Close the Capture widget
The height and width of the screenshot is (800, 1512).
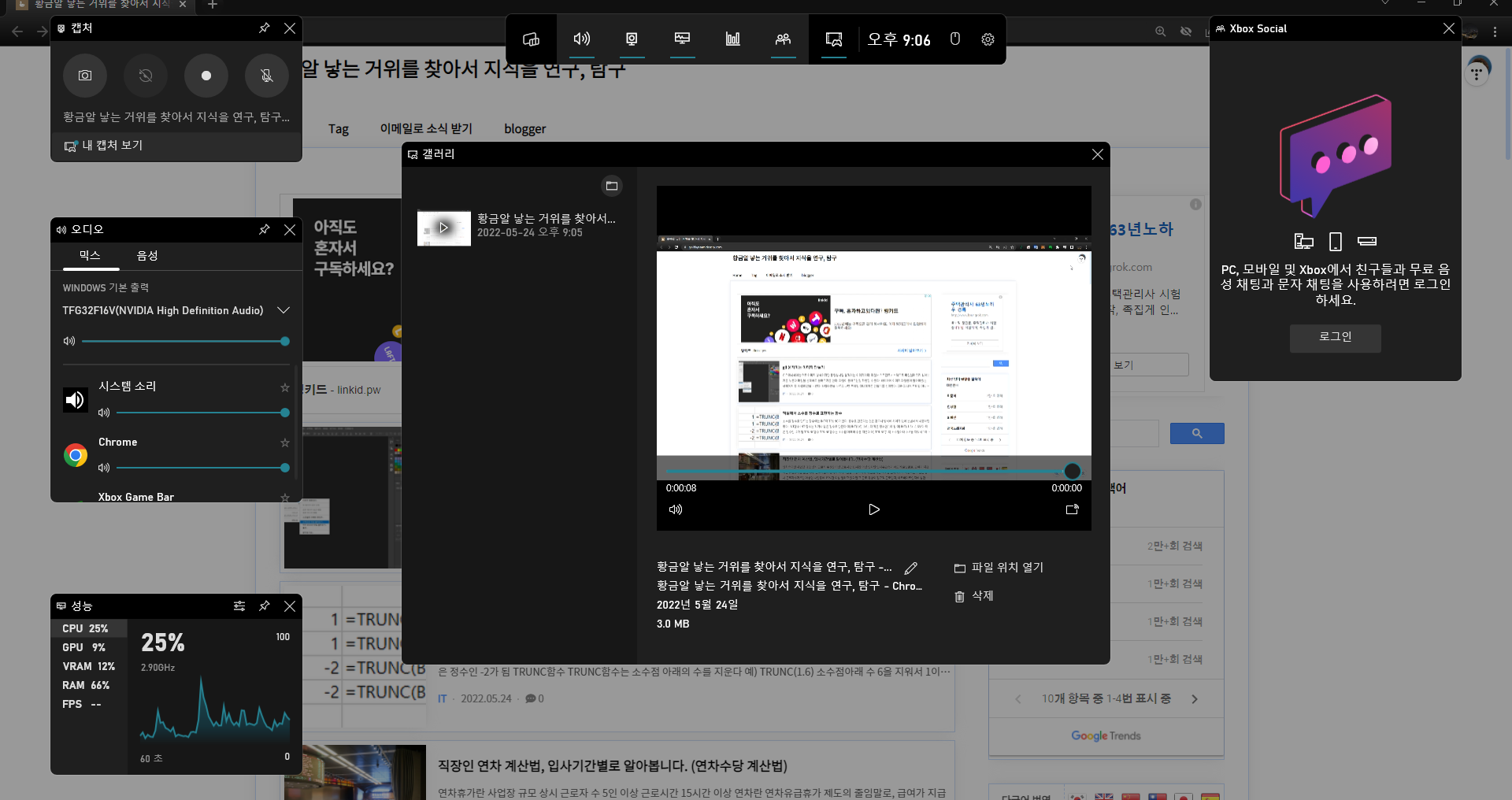point(290,28)
